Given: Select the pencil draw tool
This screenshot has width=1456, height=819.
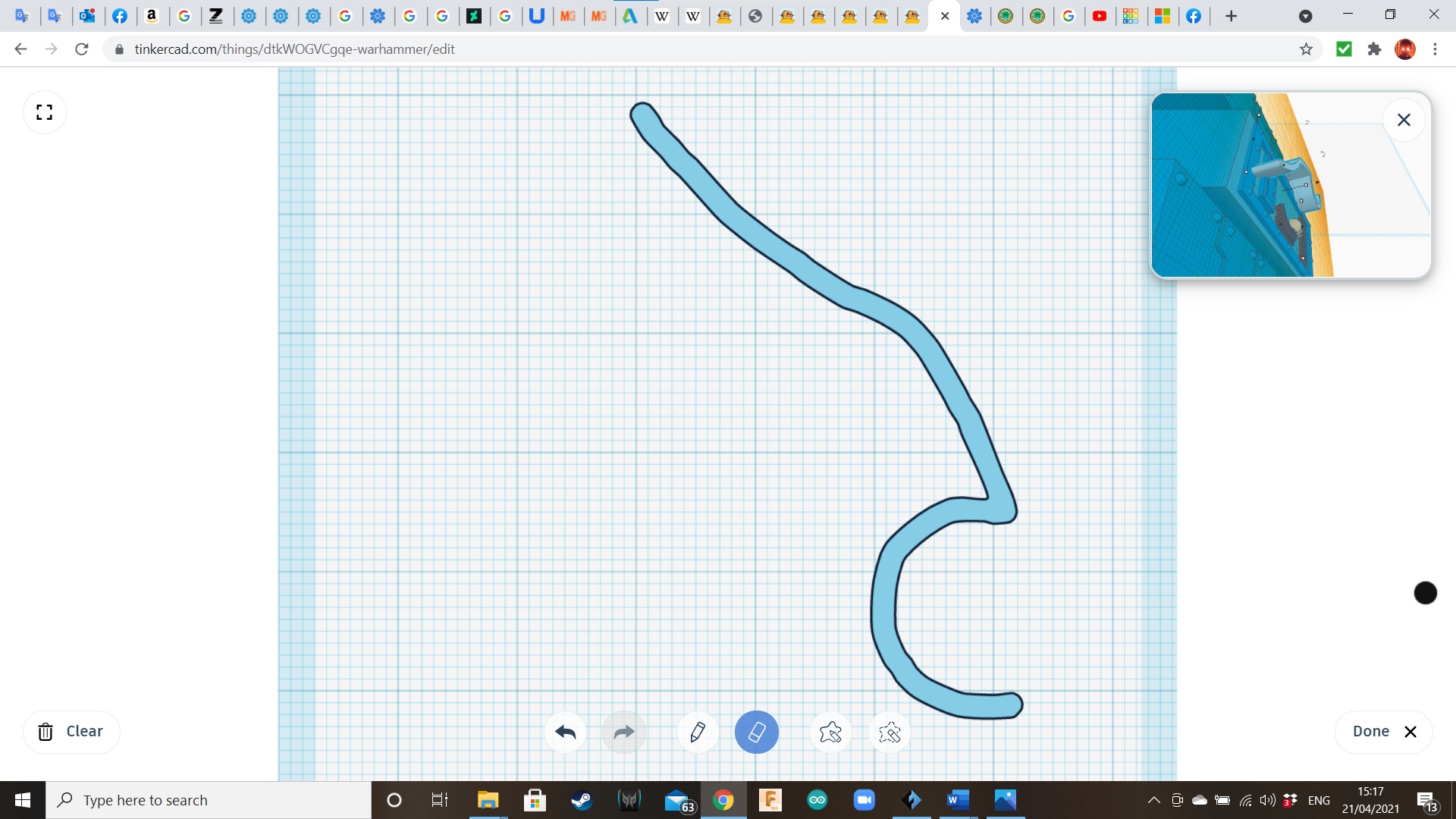Looking at the screenshot, I should pos(698,732).
